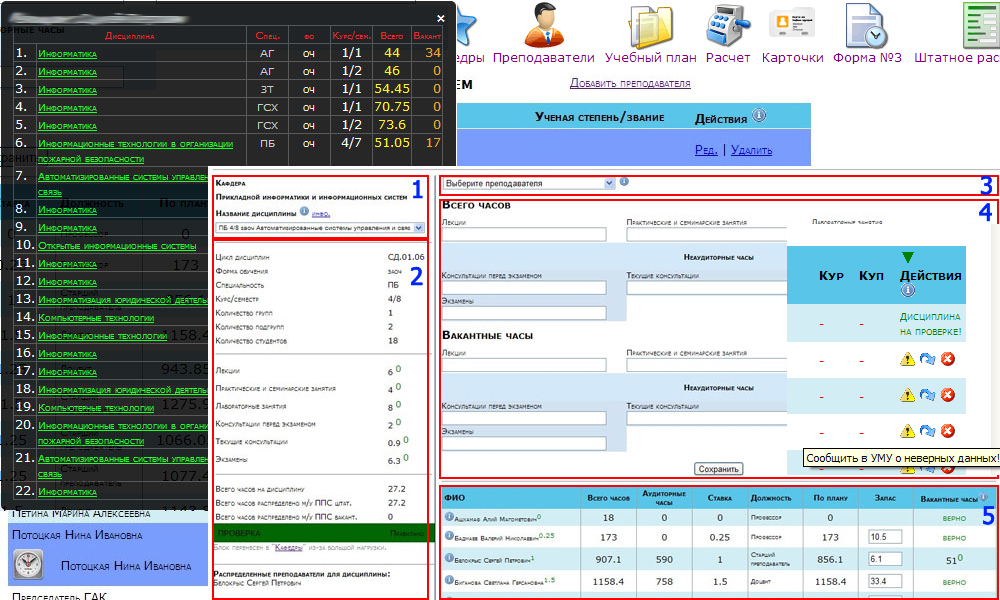The image size is (1000, 600).
Task: Open the Выберите преподавателя dropdown
Action: (528, 183)
